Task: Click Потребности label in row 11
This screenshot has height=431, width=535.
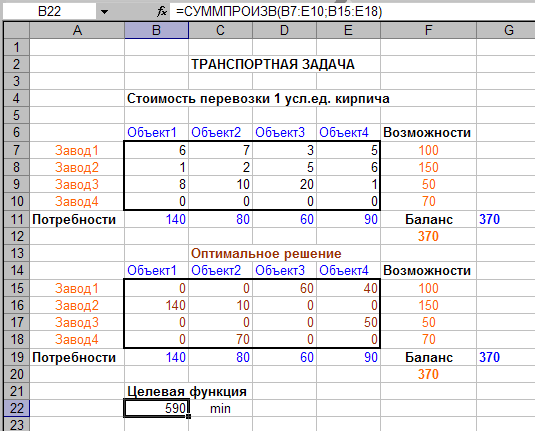Action: point(74,219)
